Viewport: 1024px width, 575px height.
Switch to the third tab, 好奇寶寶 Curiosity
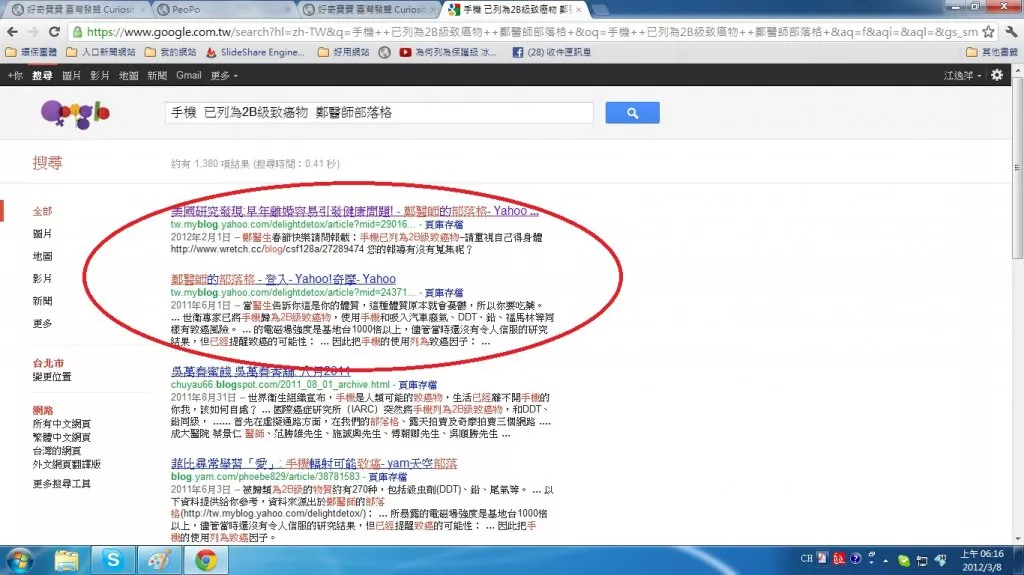pos(370,10)
